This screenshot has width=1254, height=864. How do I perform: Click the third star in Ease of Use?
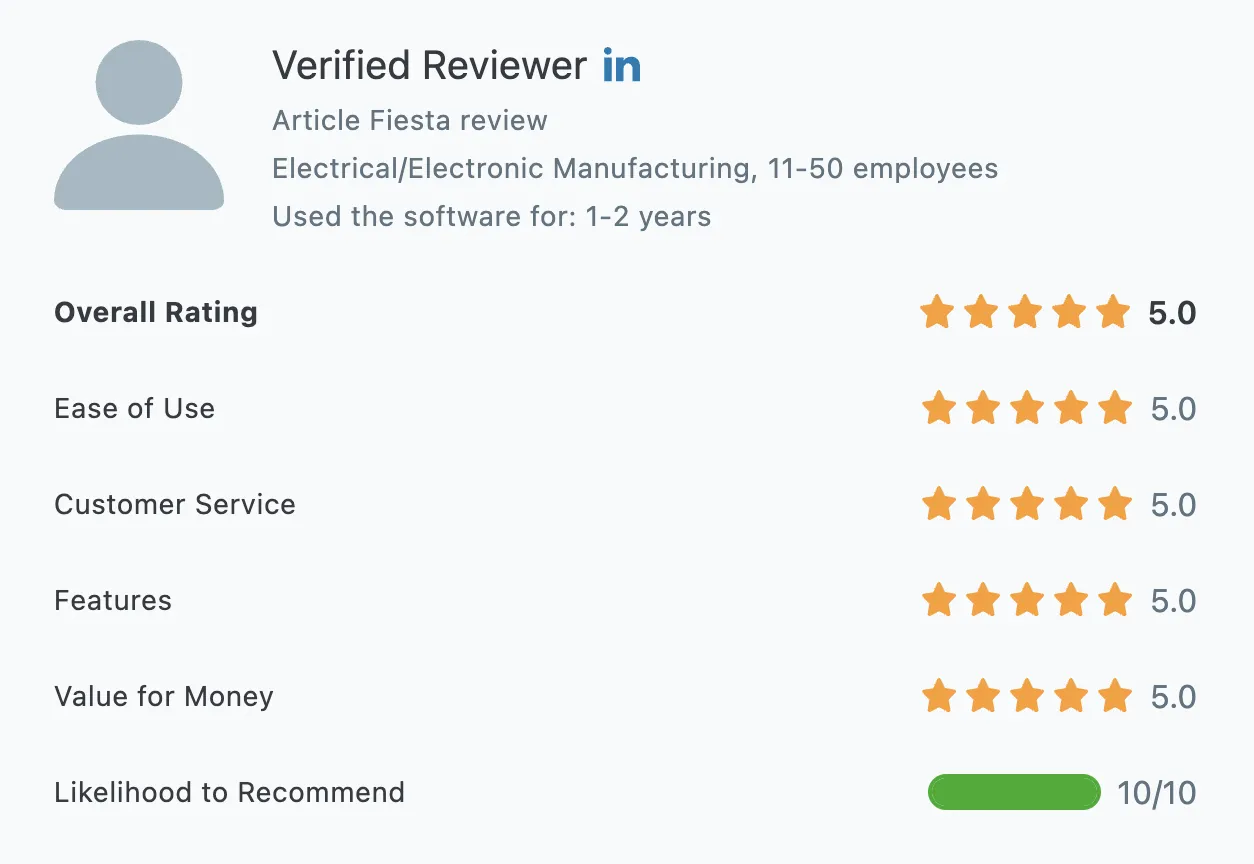(x=1026, y=409)
